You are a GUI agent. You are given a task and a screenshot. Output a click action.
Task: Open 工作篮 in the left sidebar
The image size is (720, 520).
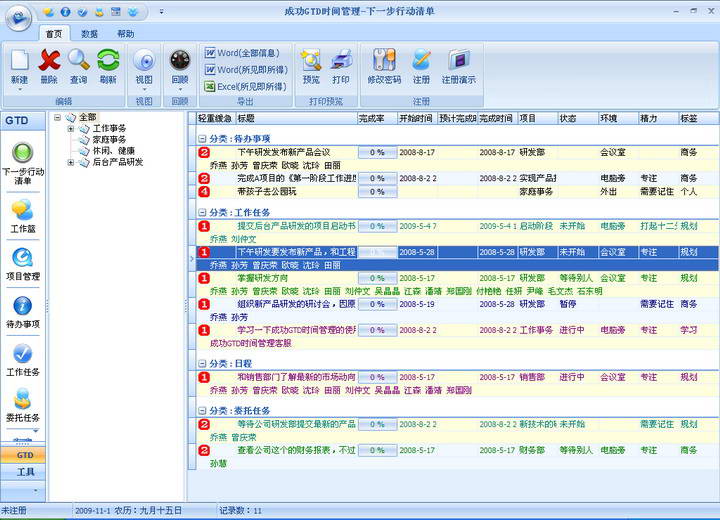(x=22, y=211)
